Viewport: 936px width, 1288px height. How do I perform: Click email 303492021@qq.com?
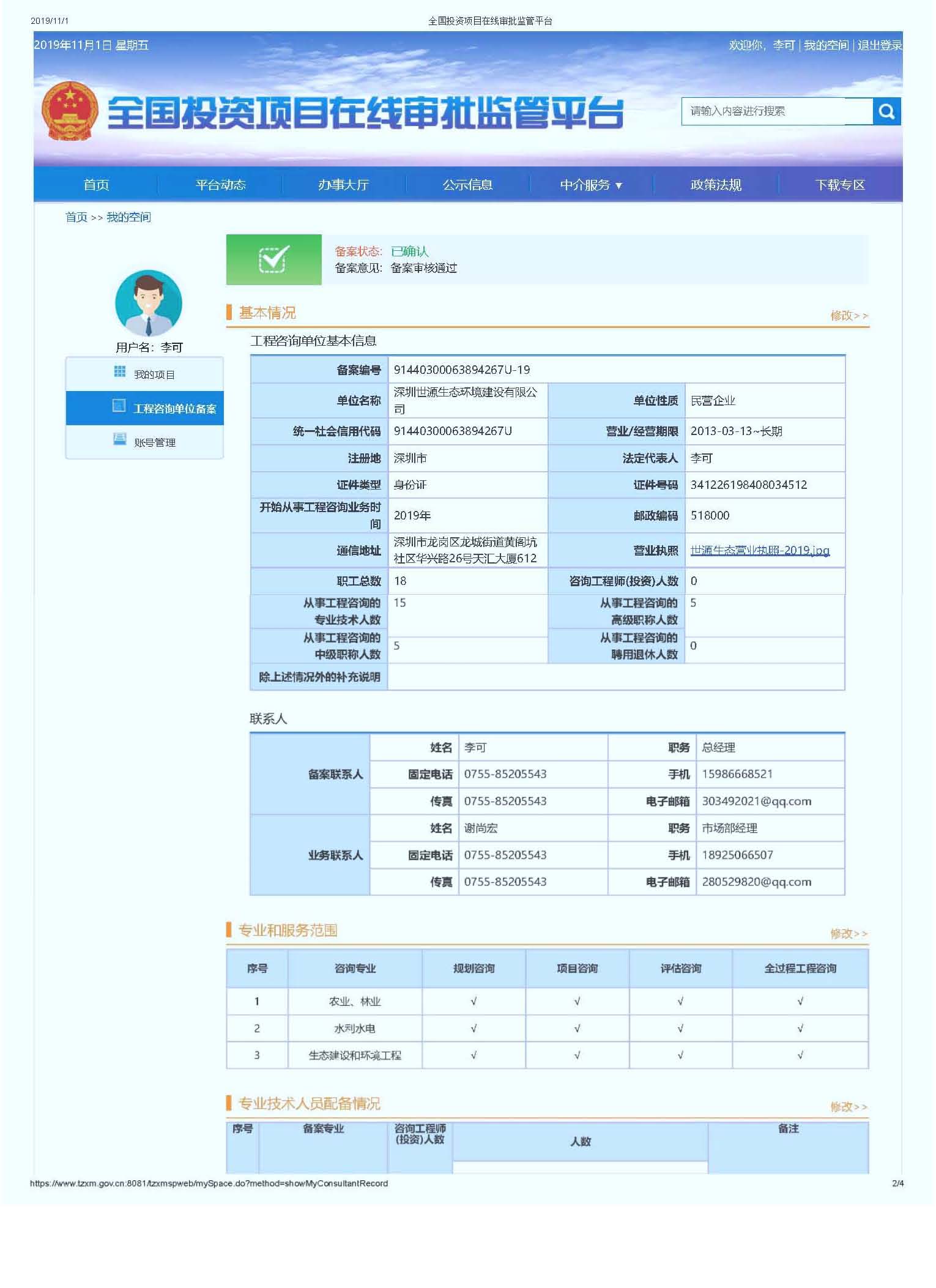[x=757, y=802]
